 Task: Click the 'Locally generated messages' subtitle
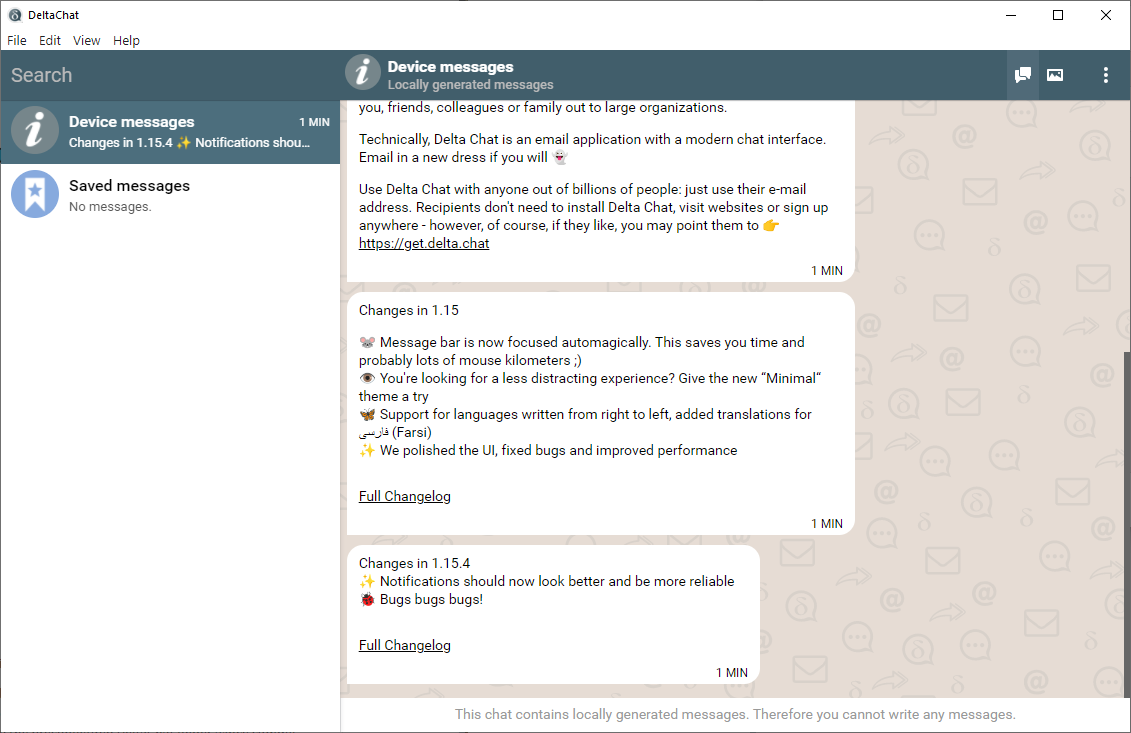point(470,85)
